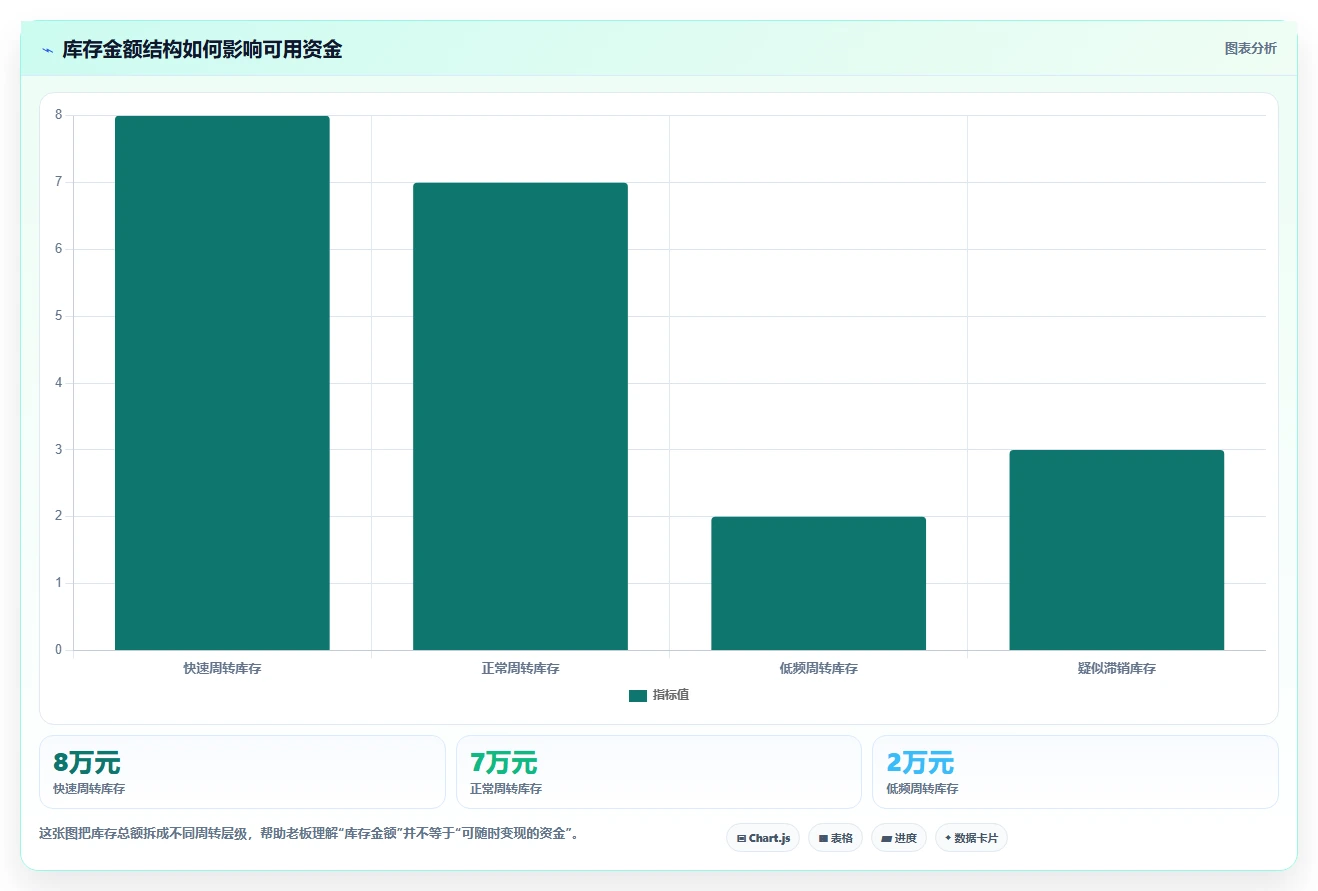
Task: Click x-axis label 疑似滞销库存
Action: click(1116, 668)
